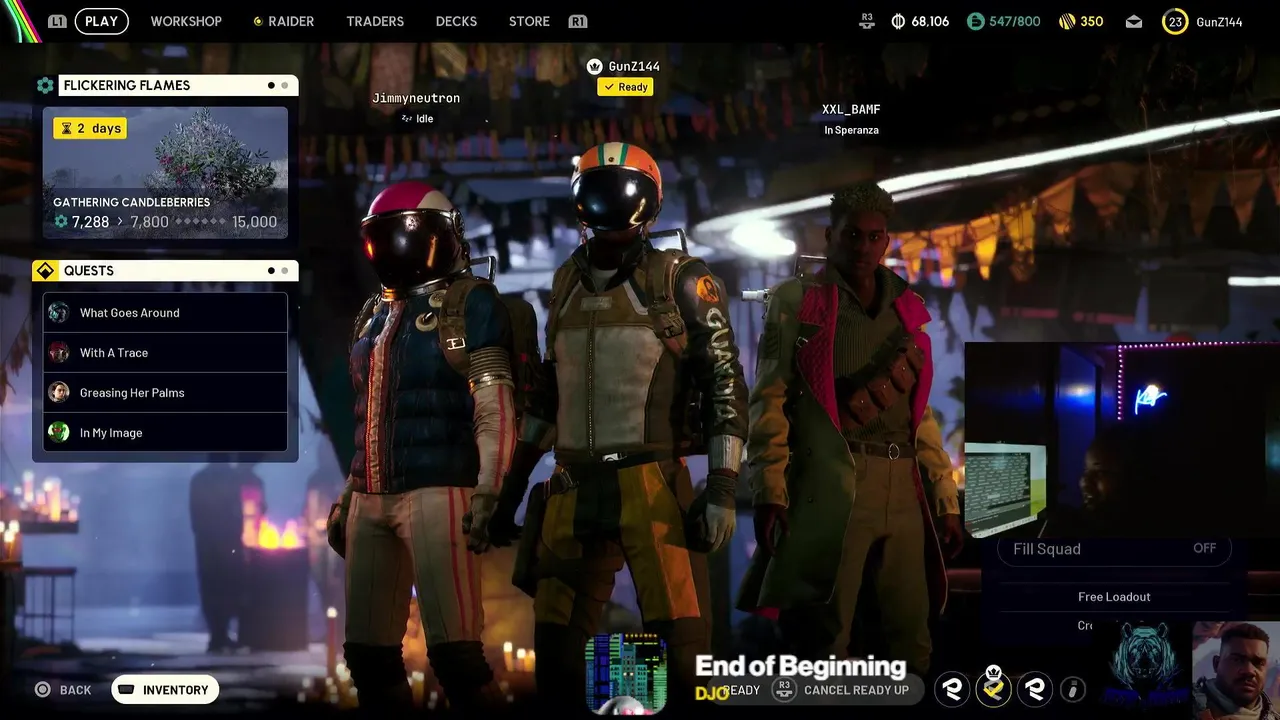The width and height of the screenshot is (1280, 720).
Task: Go BACK using the bottom-left label
Action: pos(75,690)
